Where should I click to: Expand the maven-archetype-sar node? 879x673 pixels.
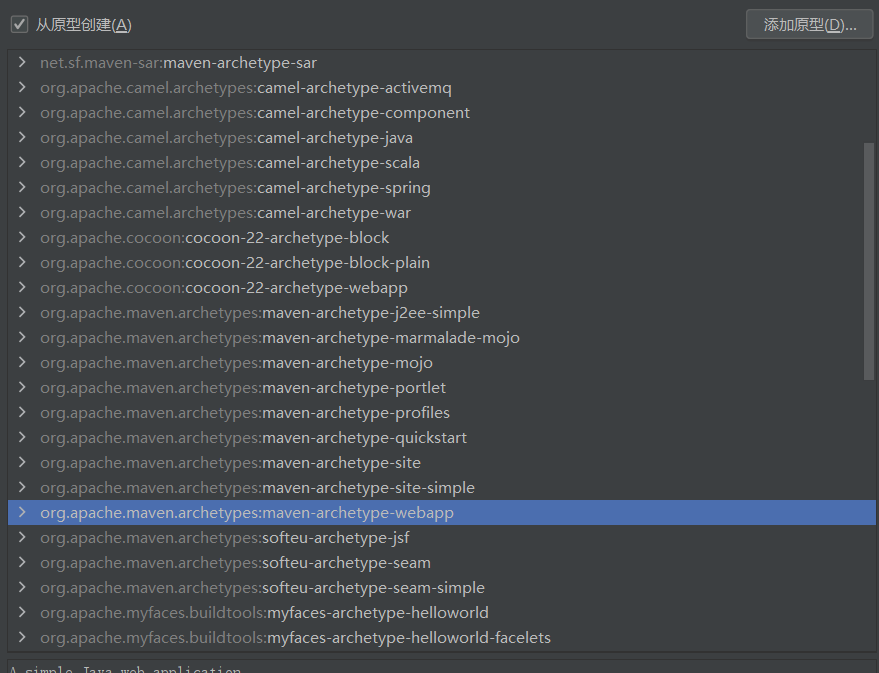22,62
